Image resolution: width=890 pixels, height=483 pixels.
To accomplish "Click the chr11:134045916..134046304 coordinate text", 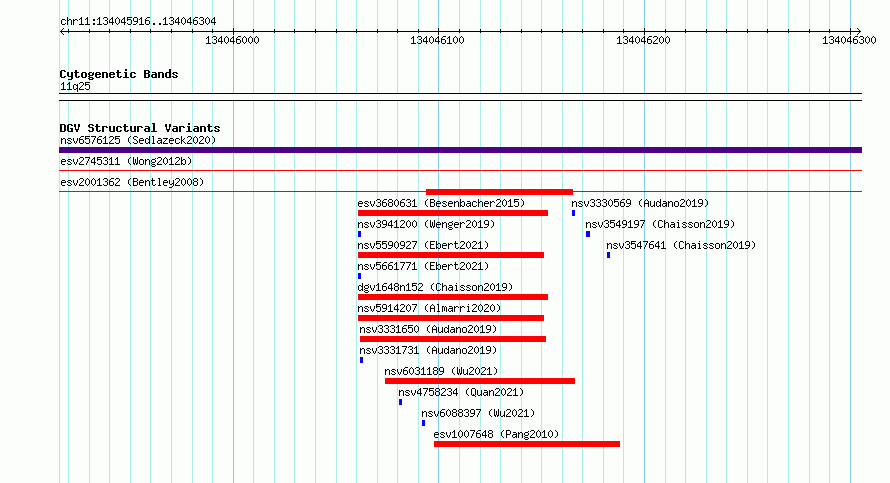I will coord(138,22).
